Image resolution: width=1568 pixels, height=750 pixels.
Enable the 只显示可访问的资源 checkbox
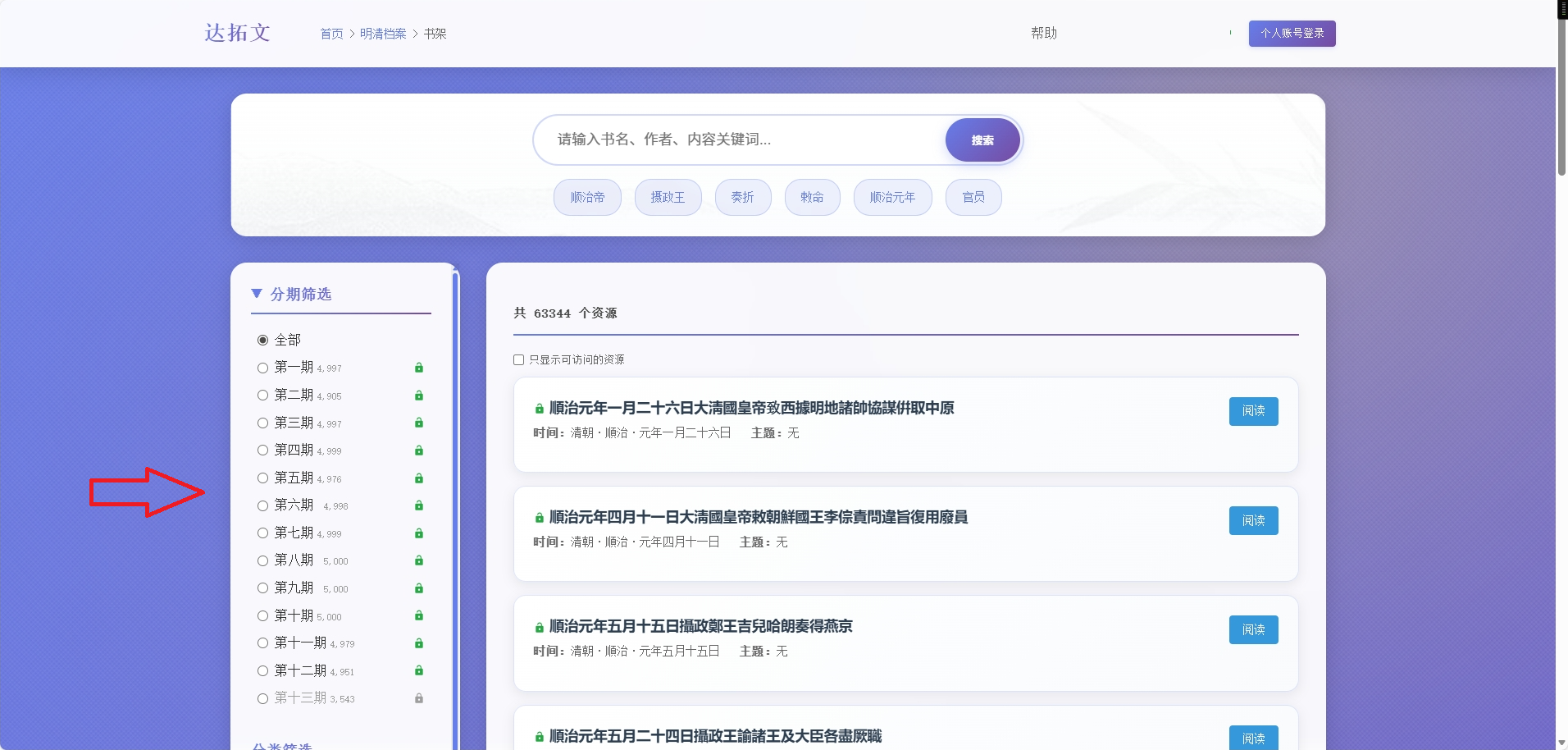pos(518,359)
